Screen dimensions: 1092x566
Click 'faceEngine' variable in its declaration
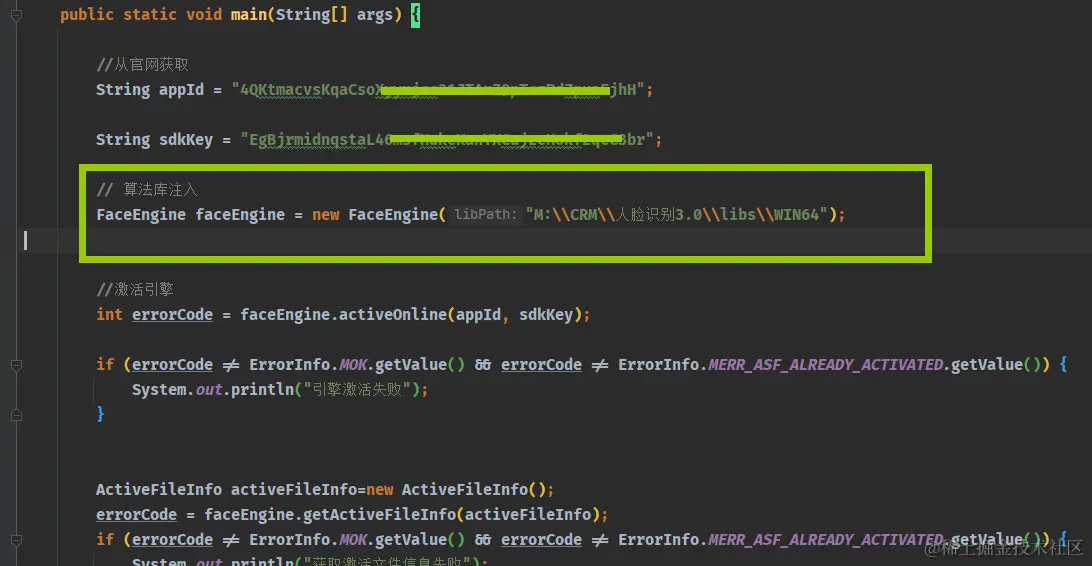[240, 214]
